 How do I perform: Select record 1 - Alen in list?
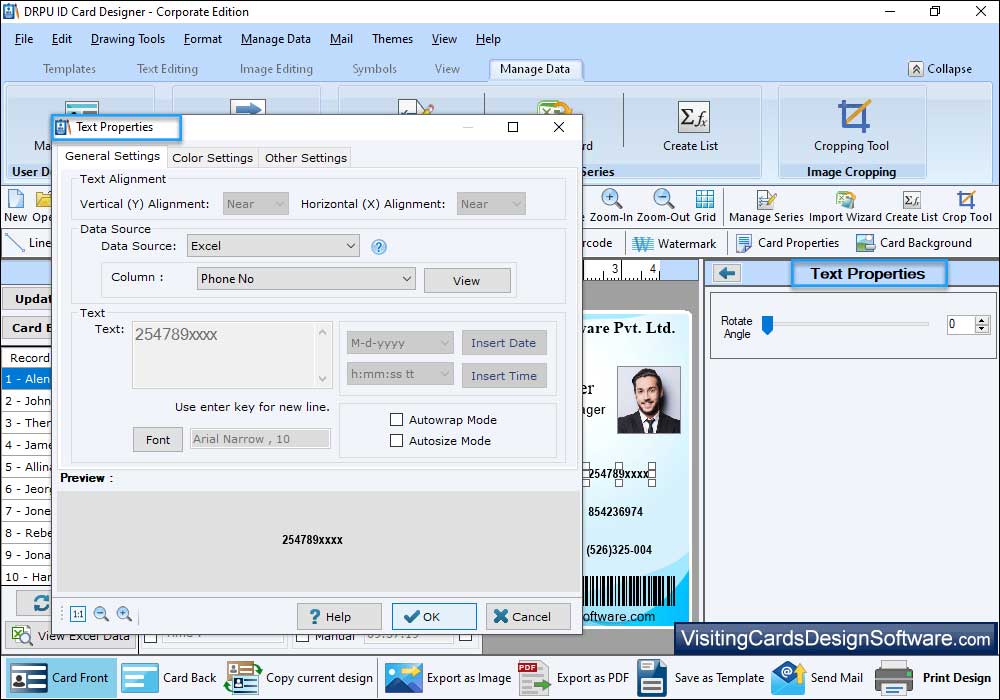click(x=27, y=379)
